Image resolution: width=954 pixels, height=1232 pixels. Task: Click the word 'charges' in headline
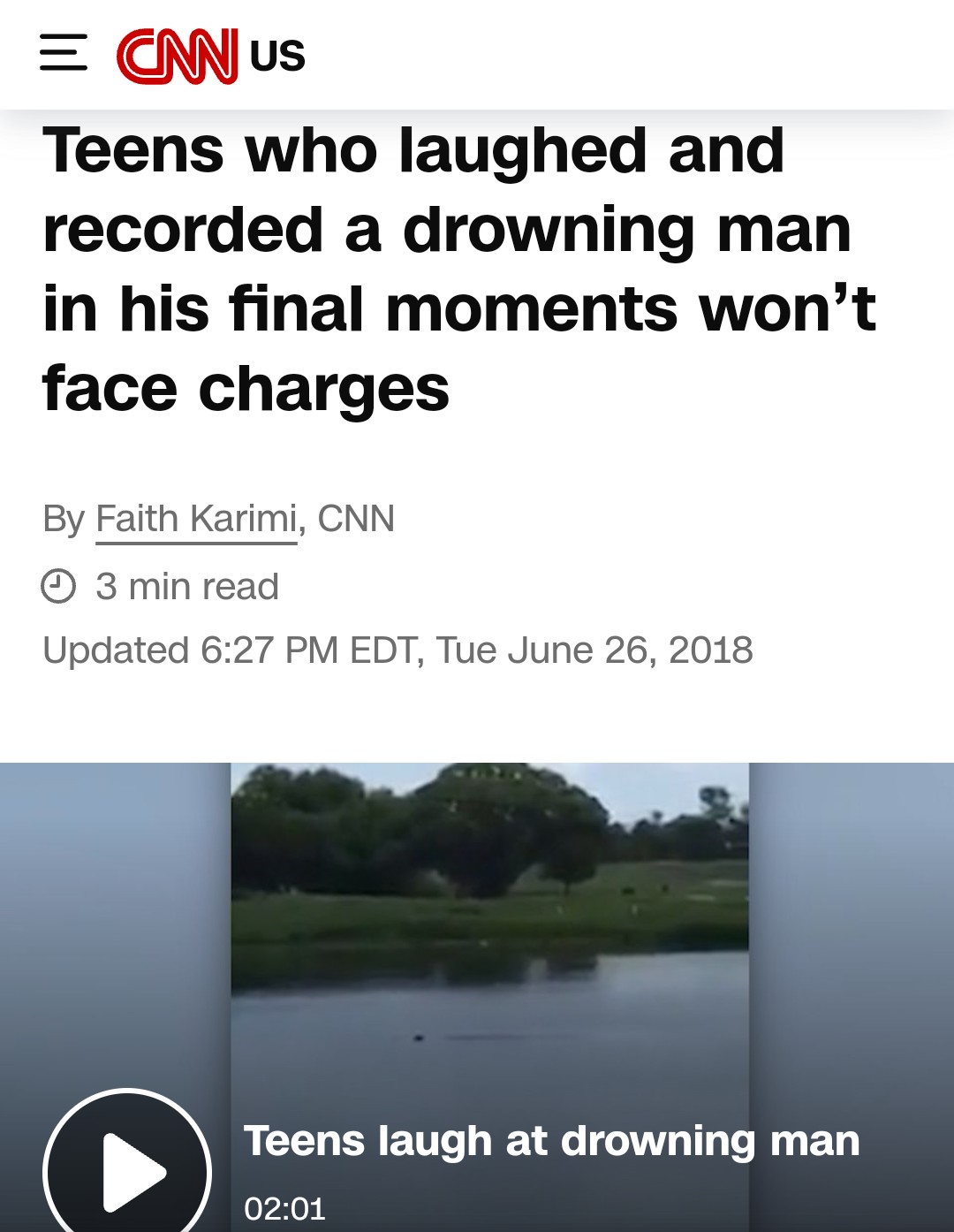click(x=324, y=390)
